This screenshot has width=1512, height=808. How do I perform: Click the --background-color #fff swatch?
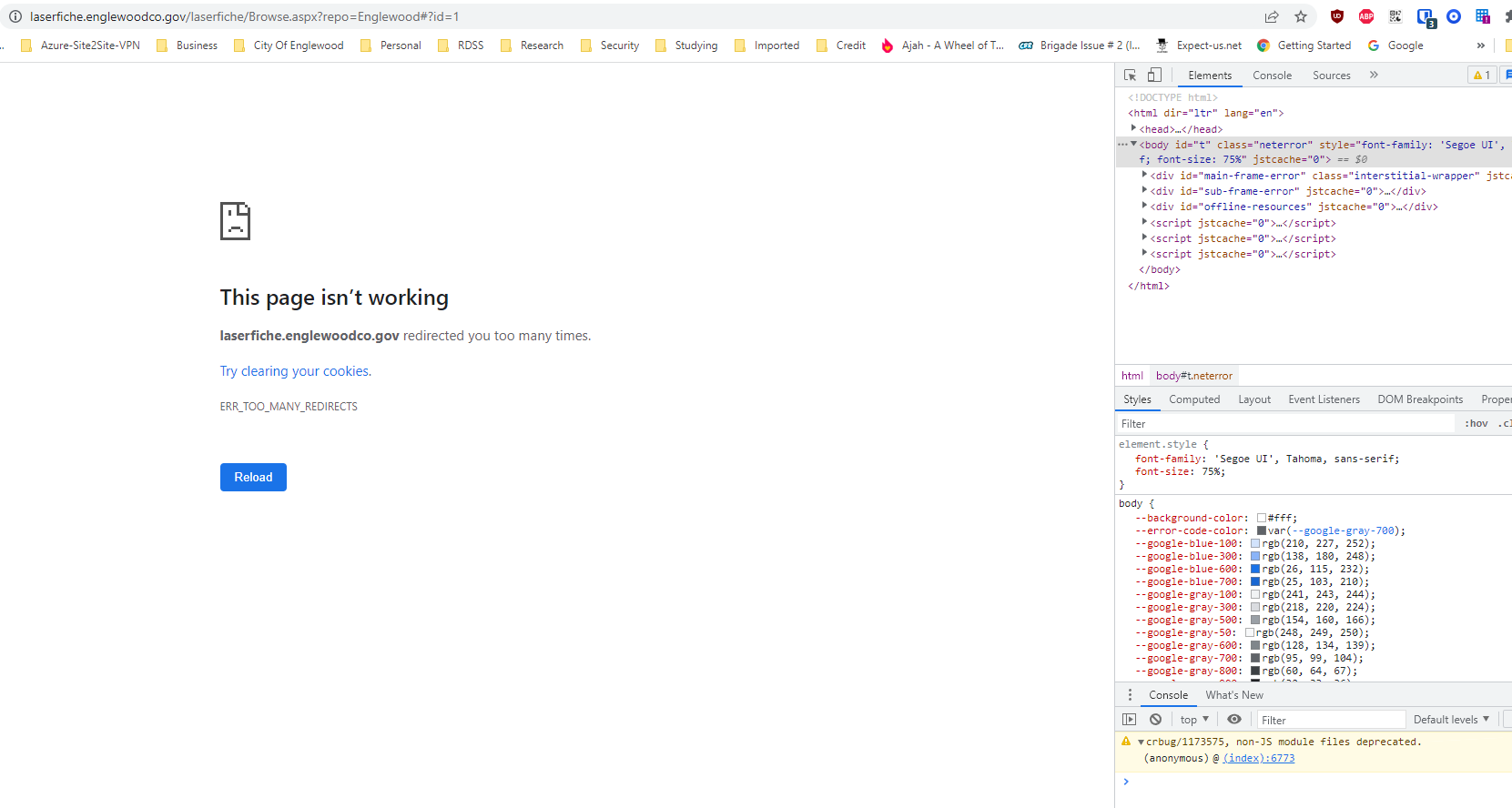point(1262,518)
